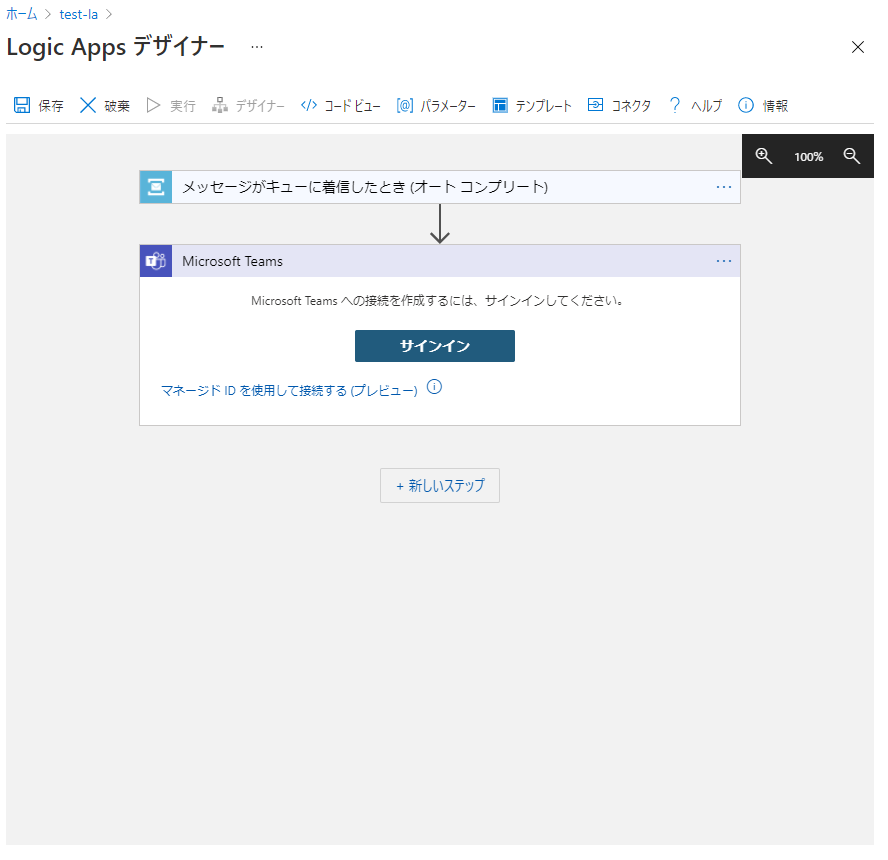Click the ヘルプ (Help) icon
This screenshot has height=860, width=888.
pos(677,104)
